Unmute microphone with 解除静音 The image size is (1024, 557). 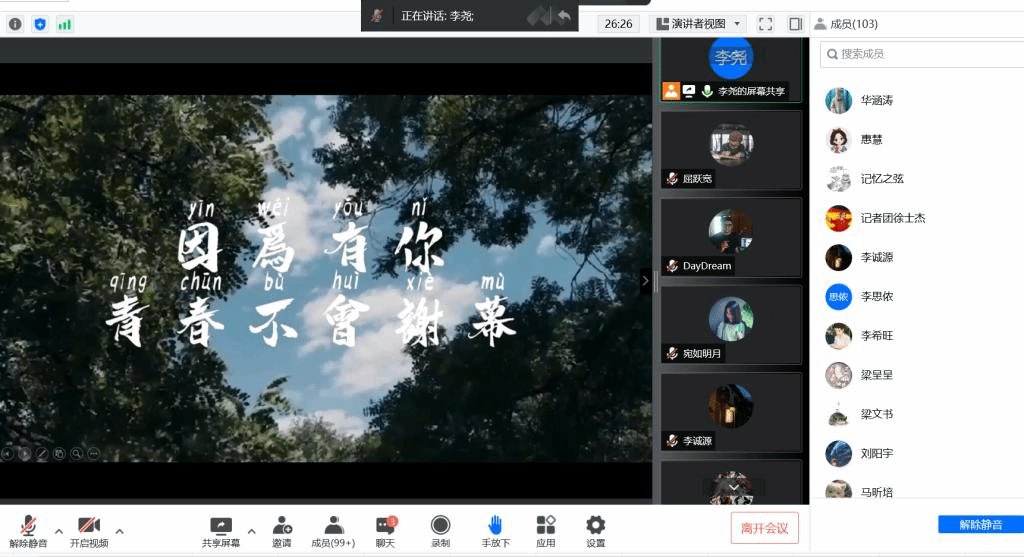[x=28, y=530]
